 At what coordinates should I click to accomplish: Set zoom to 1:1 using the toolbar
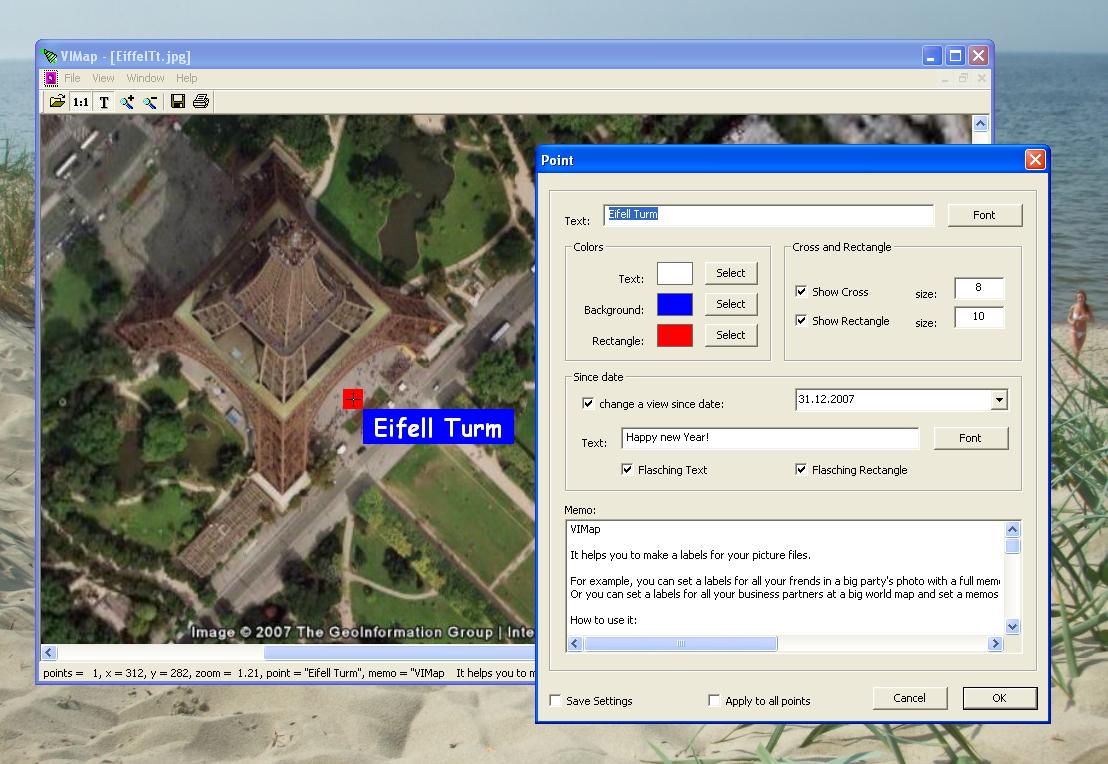[x=80, y=101]
